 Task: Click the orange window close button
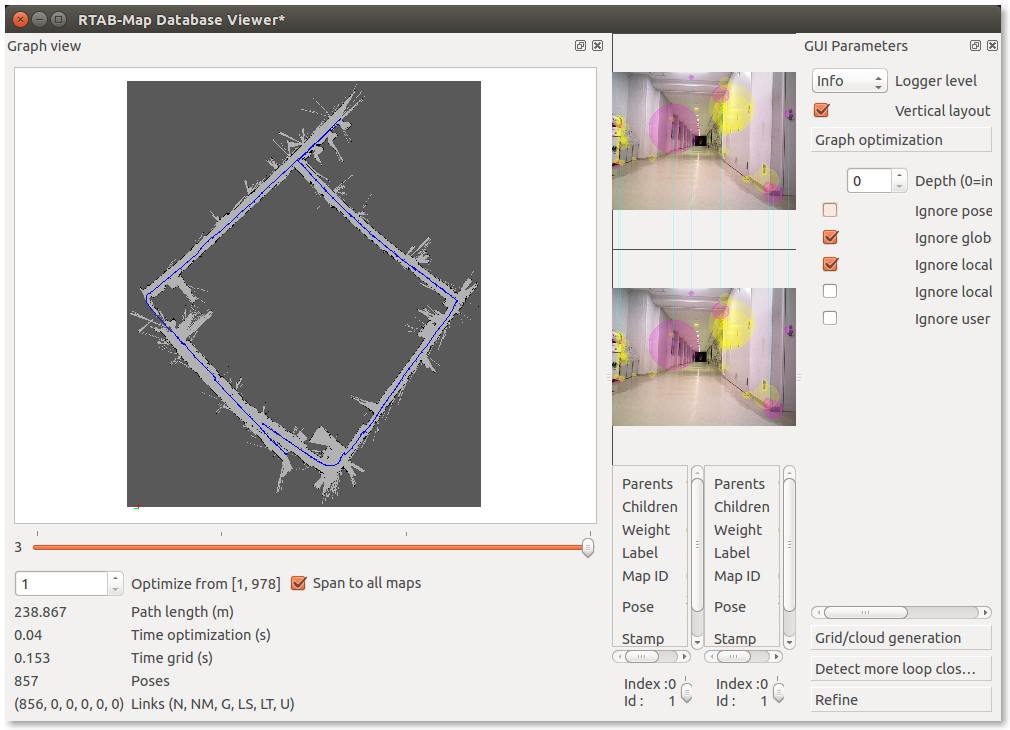pos(16,18)
